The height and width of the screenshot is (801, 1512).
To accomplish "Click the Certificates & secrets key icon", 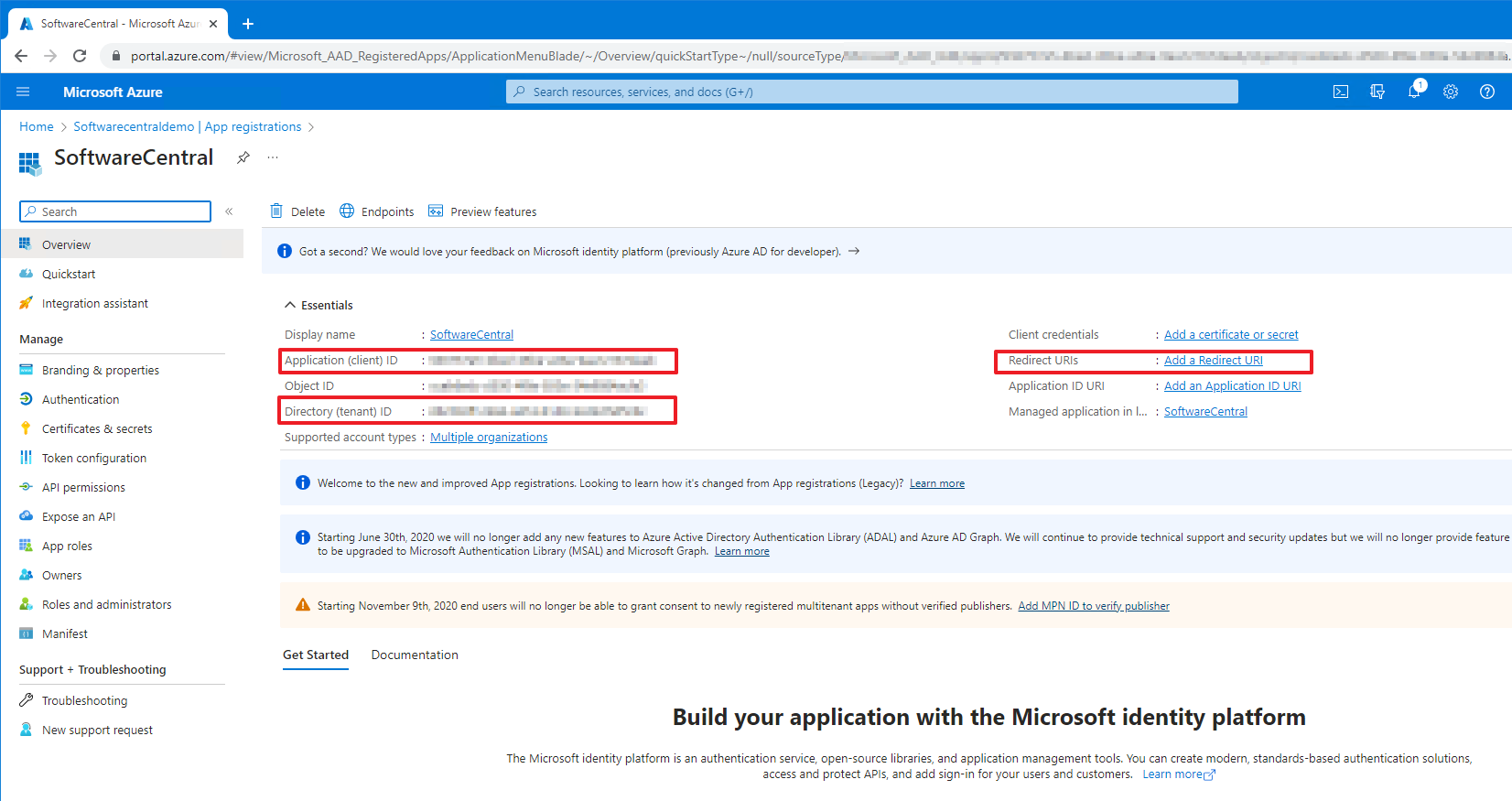I will coord(26,428).
